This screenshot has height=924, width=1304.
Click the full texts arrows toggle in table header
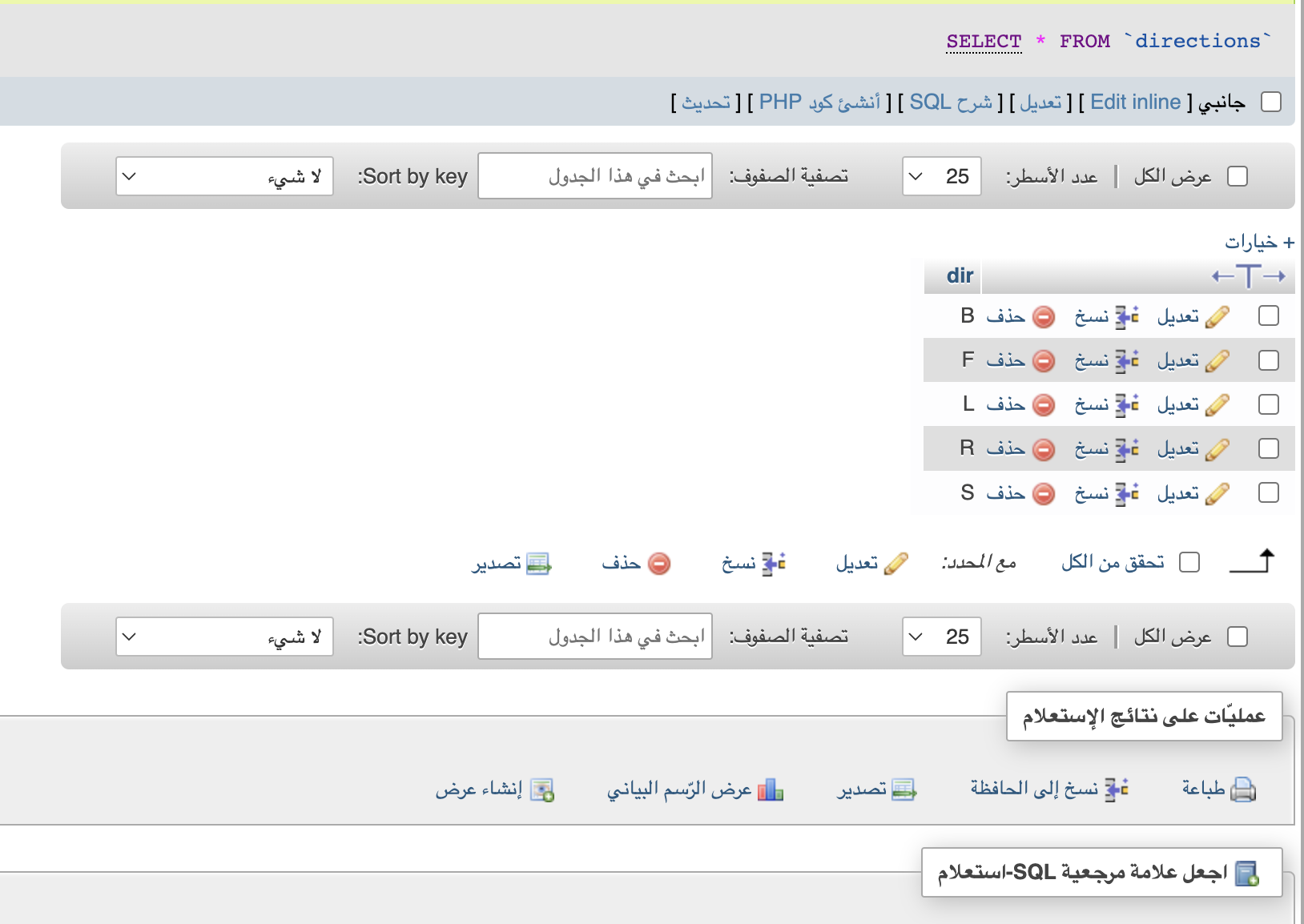pyautogui.click(x=1248, y=276)
